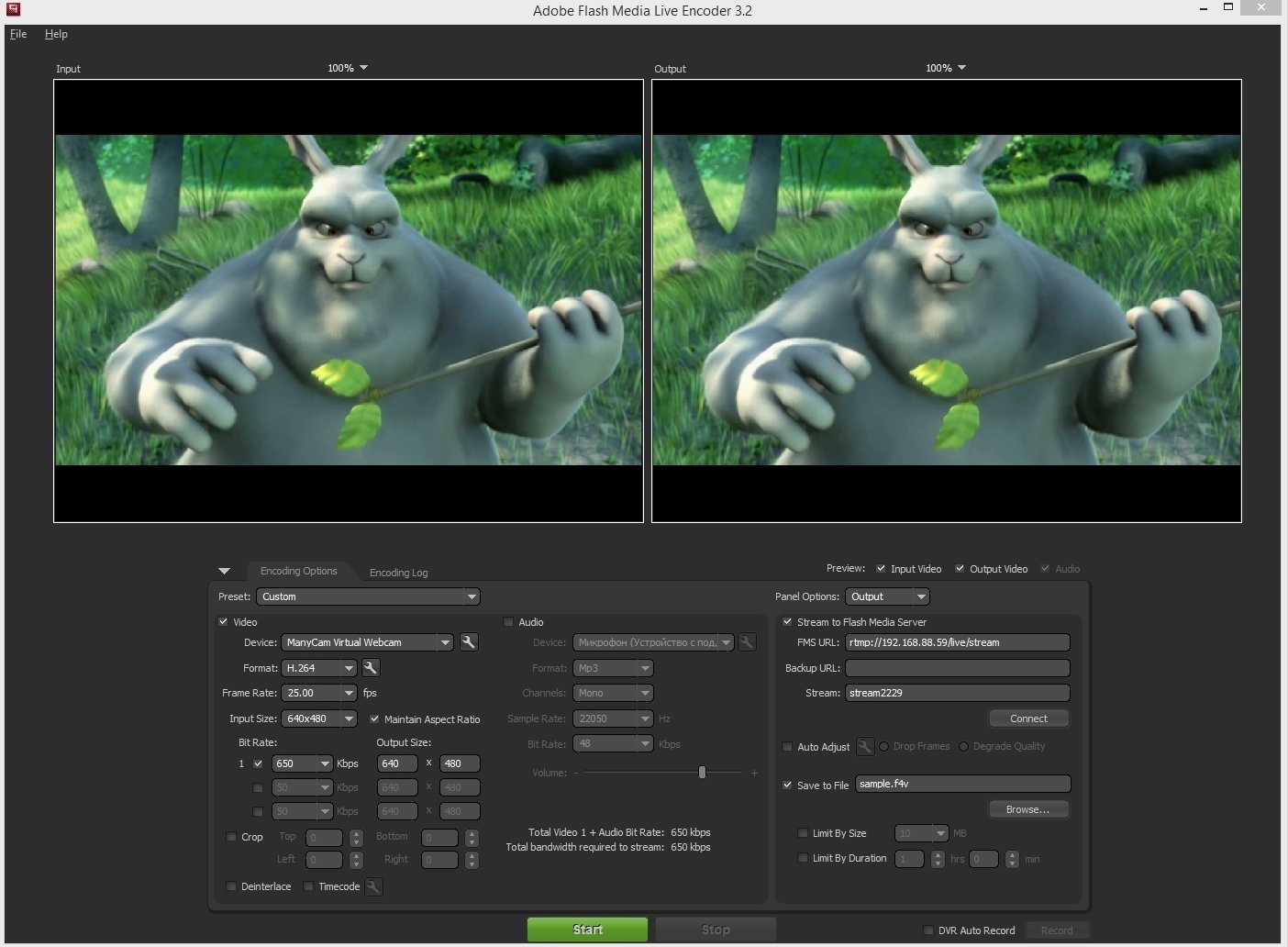
Task: Click the Record button
Action: point(1057,930)
